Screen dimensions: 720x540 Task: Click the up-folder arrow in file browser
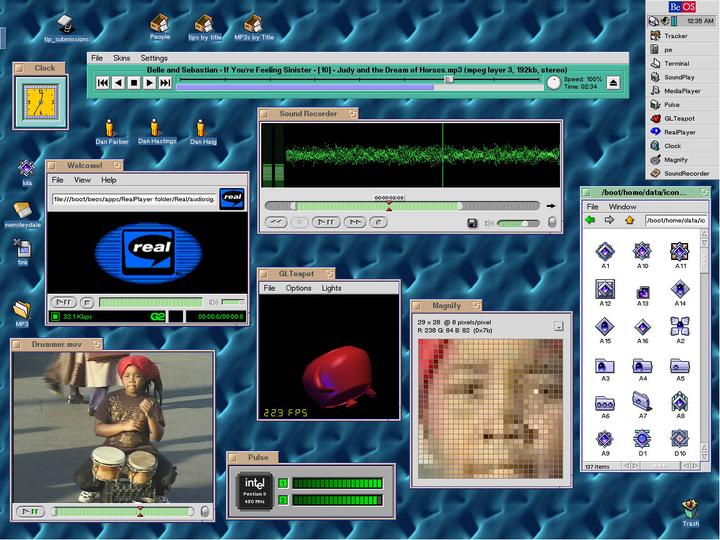(x=629, y=220)
